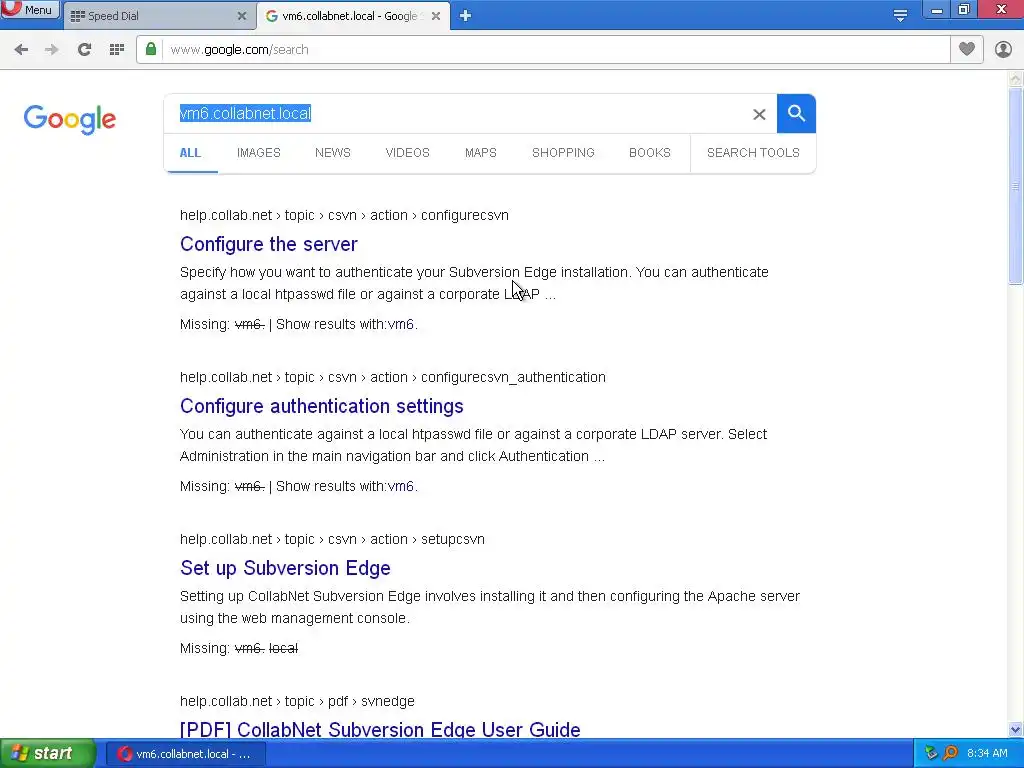Click the blue magnifier search button

click(x=796, y=114)
